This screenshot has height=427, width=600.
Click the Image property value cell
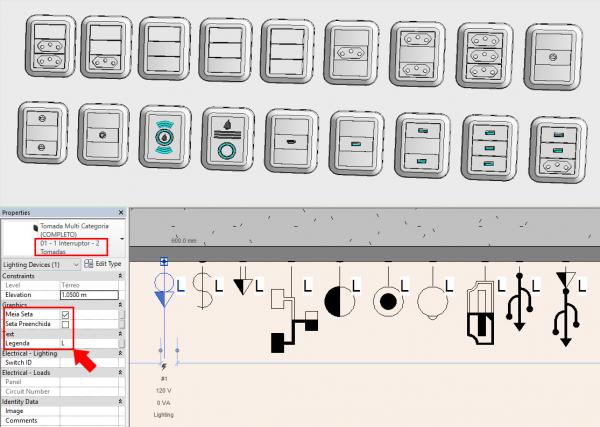coord(90,411)
